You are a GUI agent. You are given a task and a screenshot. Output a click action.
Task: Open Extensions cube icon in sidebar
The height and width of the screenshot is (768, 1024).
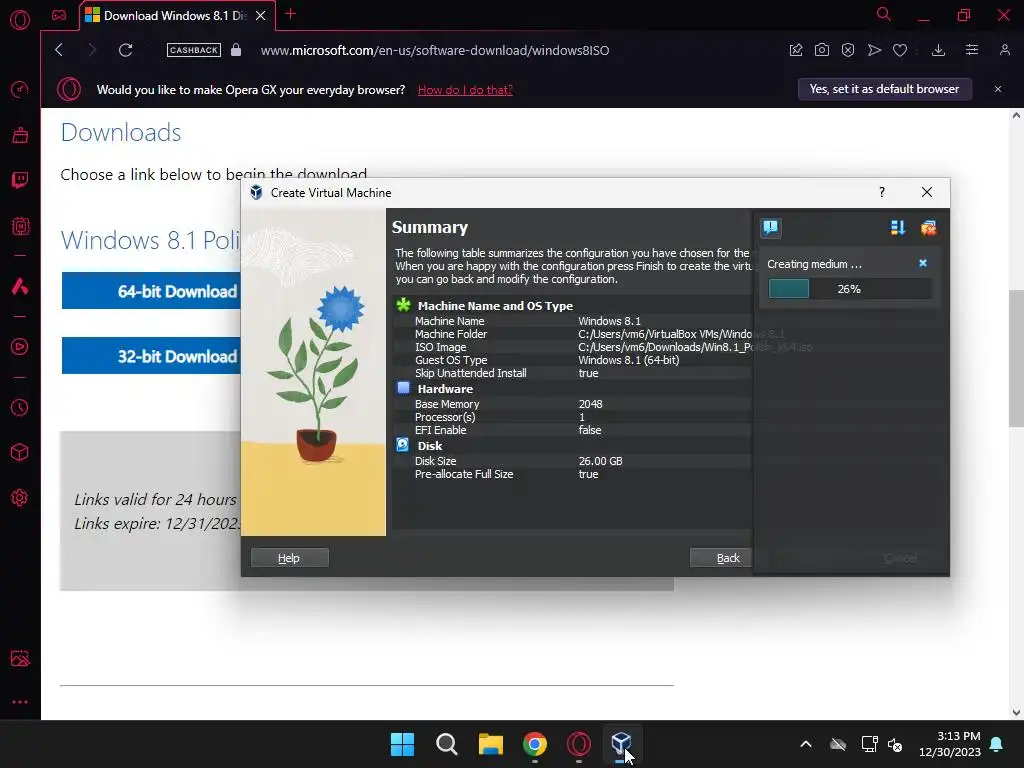(20, 453)
